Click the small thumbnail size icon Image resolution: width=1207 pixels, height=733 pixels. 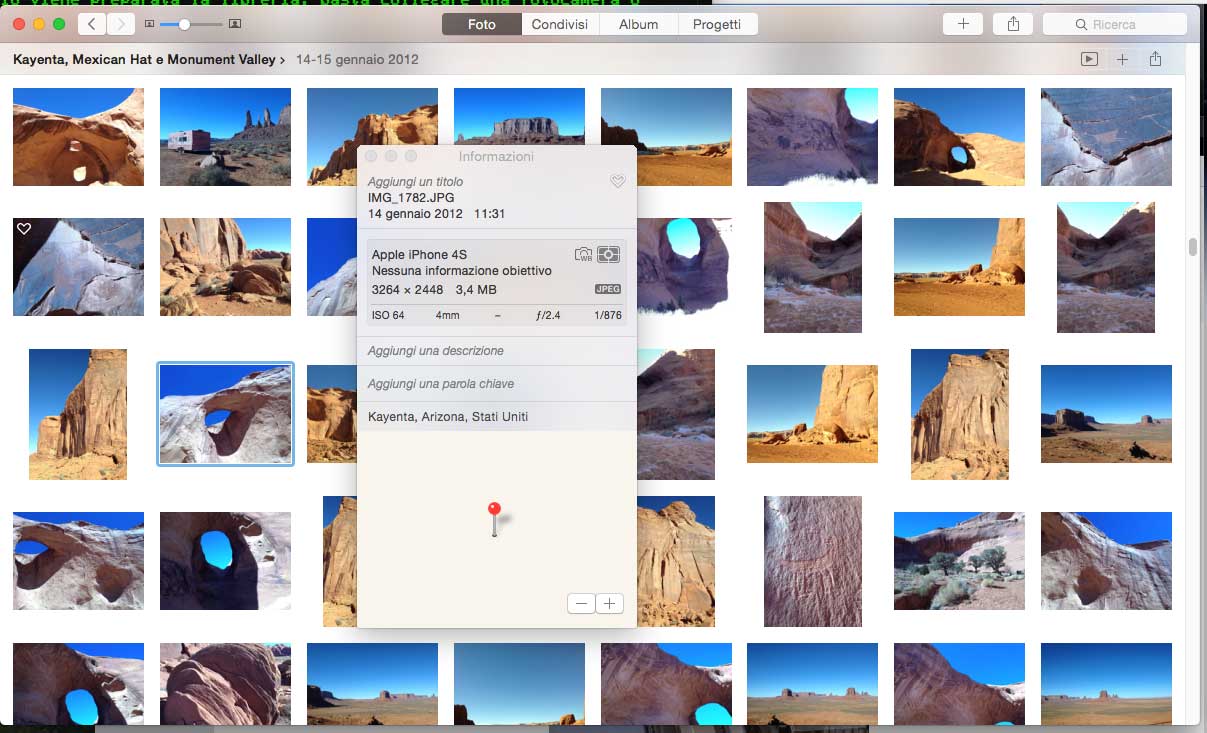150,24
